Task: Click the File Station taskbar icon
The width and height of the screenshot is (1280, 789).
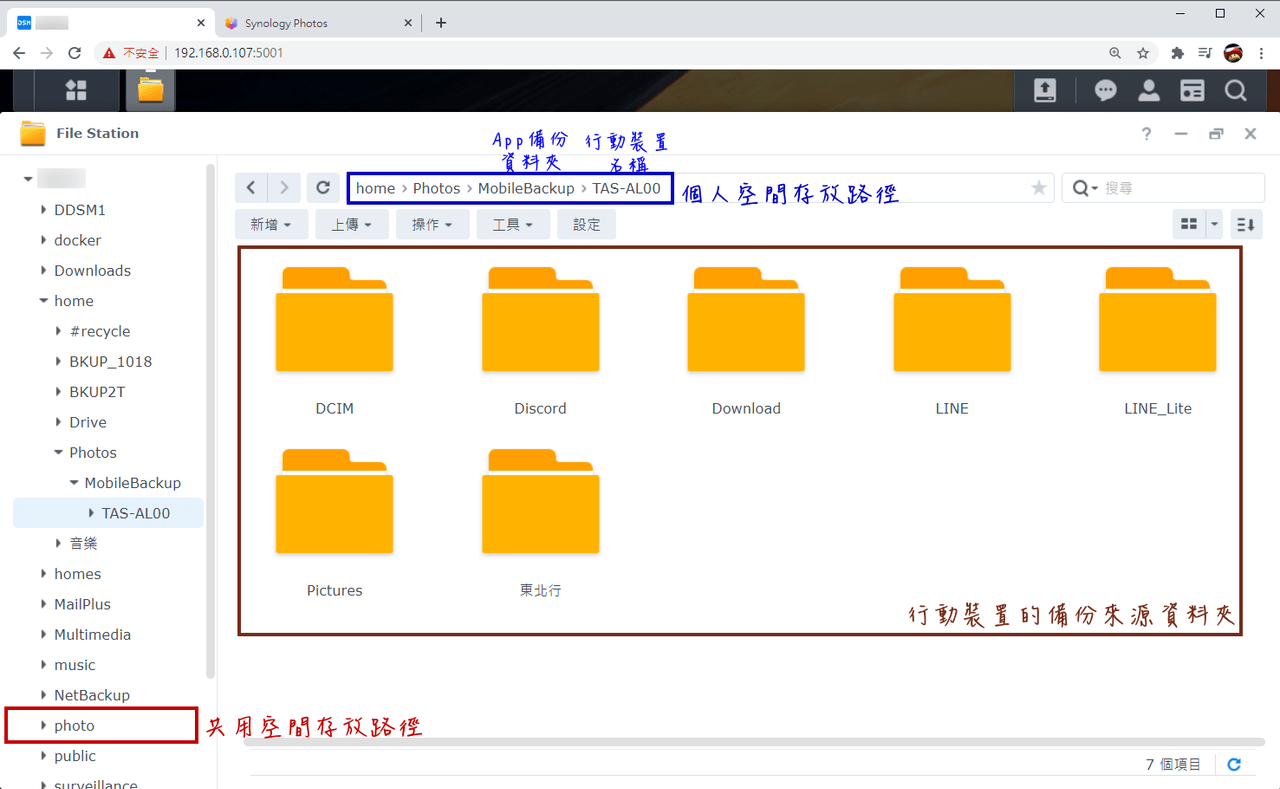Action: click(150, 90)
